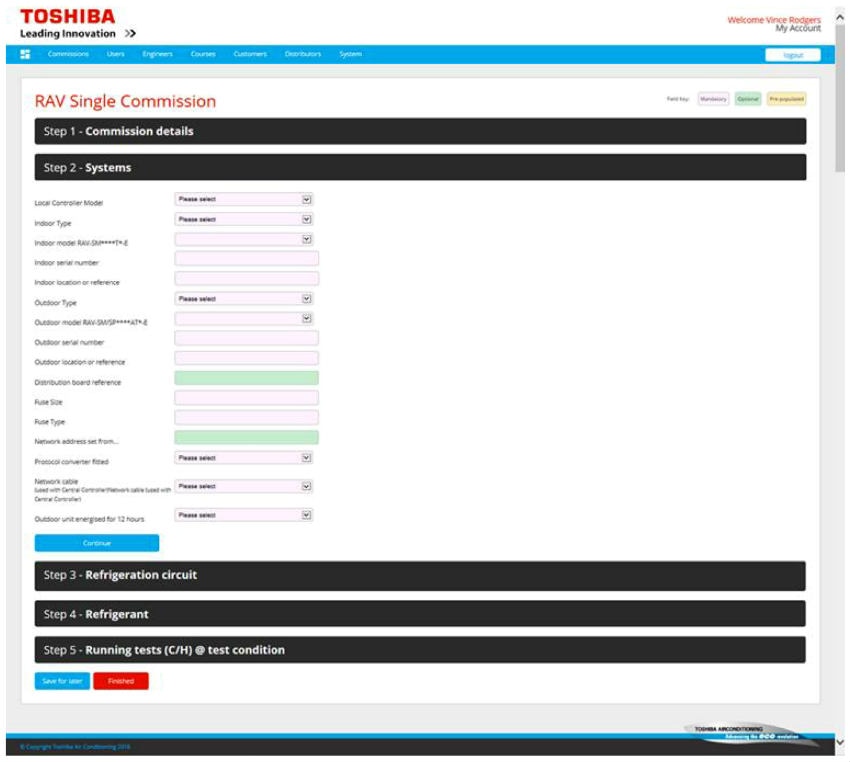Click the red Finished button
The height and width of the screenshot is (762, 850).
pyautogui.click(x=121, y=681)
